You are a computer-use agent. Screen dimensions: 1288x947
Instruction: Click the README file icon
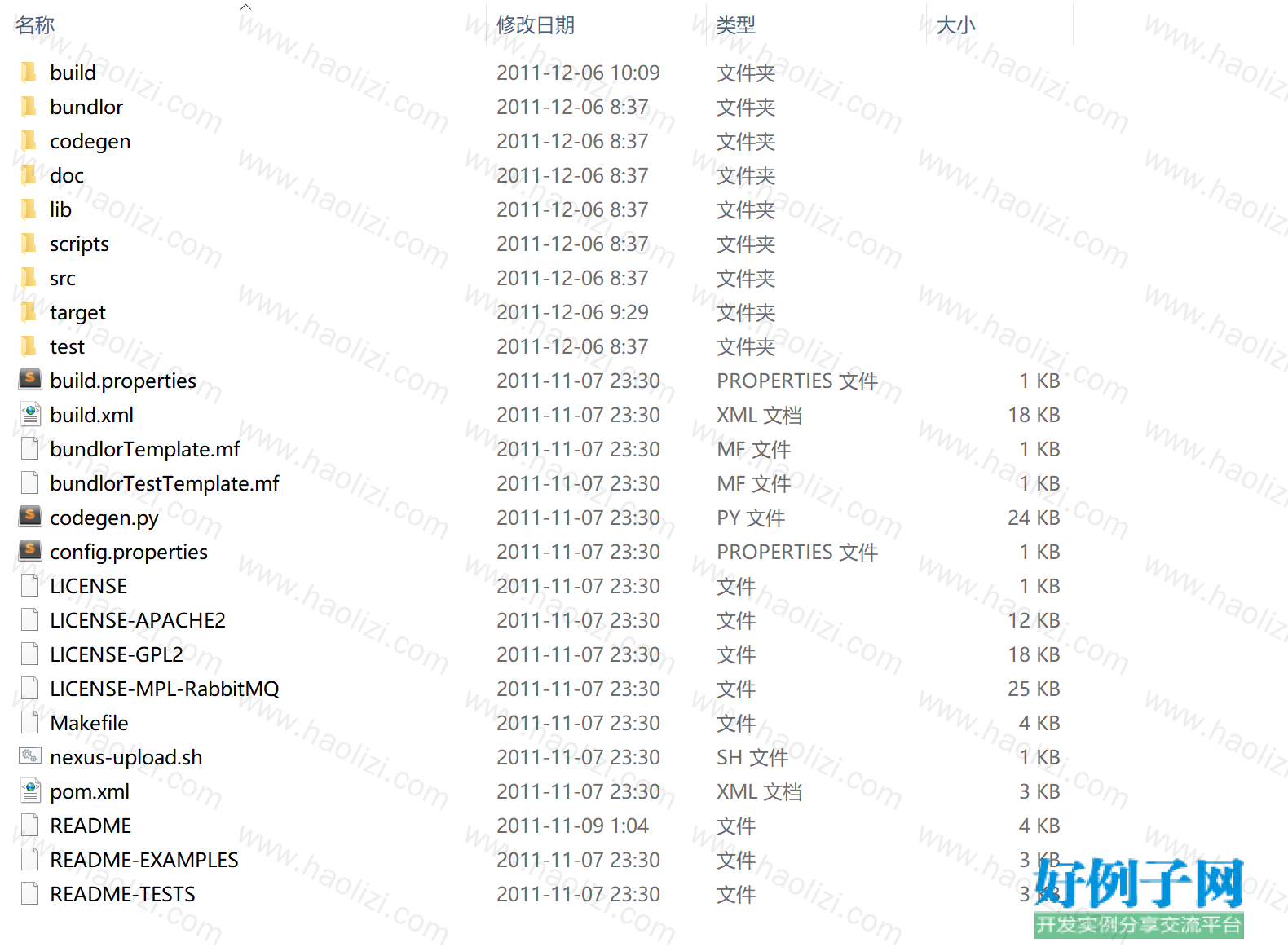30,825
